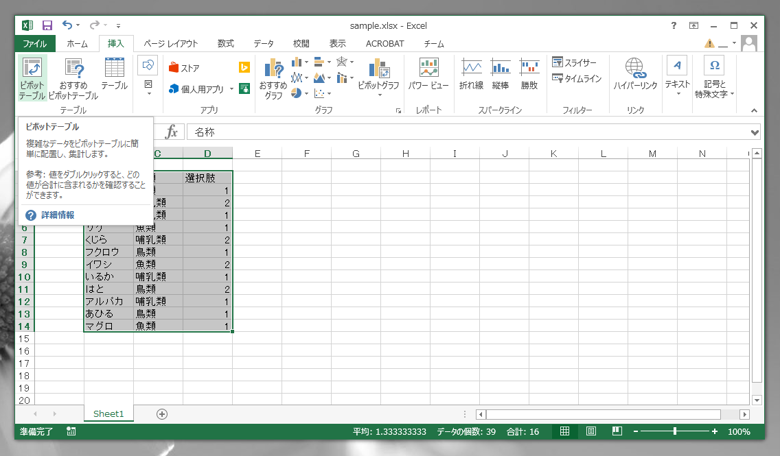The width and height of the screenshot is (780, 456).
Task: Open the PivotChart (ピボットグラフ) dropdown
Action: point(379,94)
